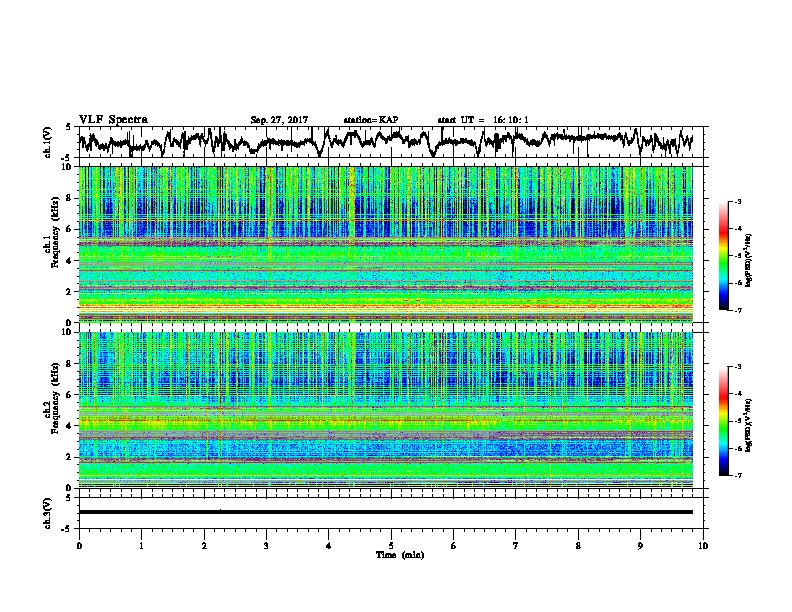Screen dimensions: 792x612
Task: Click the ch.1(V) waveform trace panel
Action: pyautogui.click(x=393, y=142)
